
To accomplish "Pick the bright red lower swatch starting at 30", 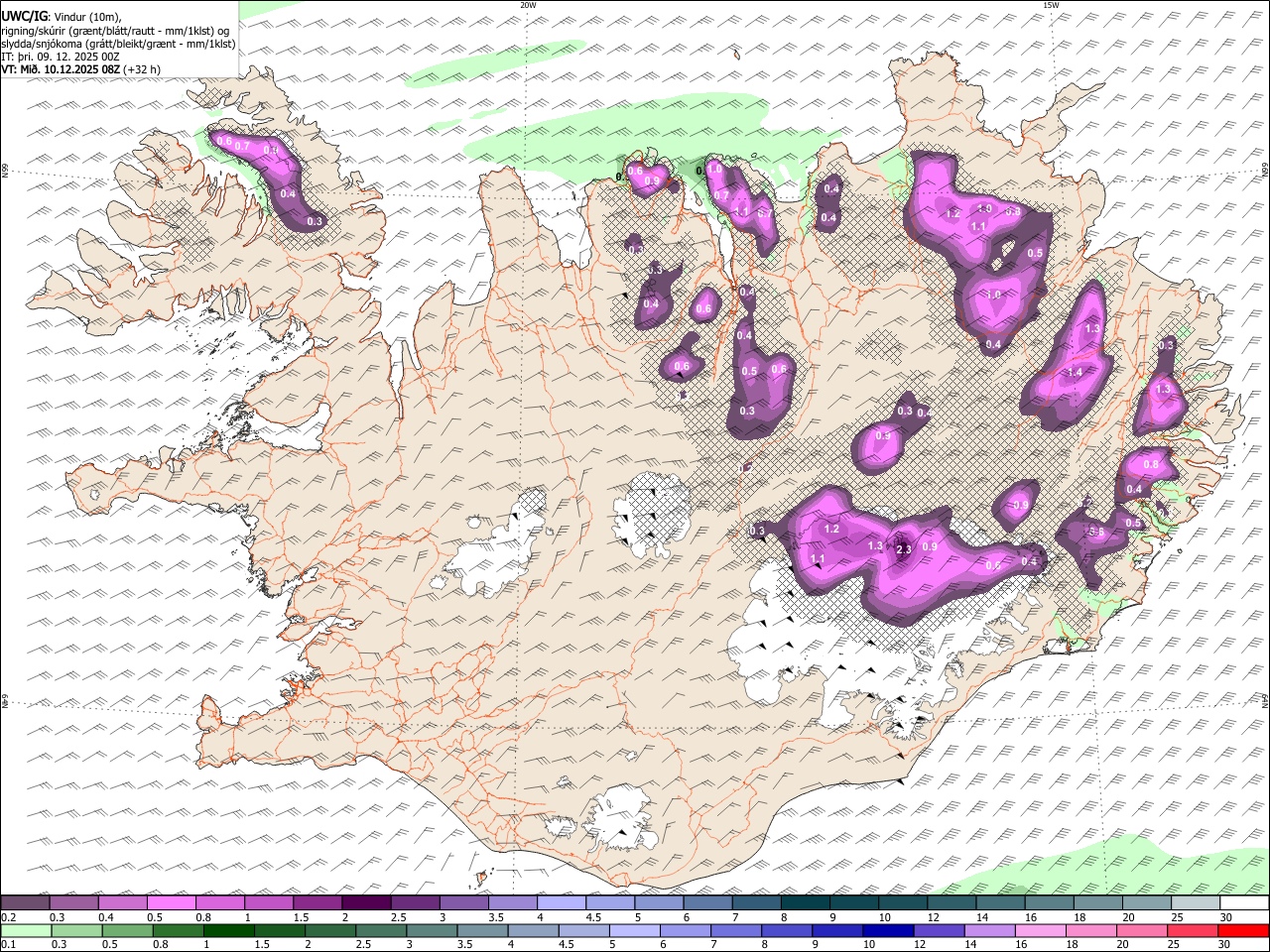I will pos(1243,931).
